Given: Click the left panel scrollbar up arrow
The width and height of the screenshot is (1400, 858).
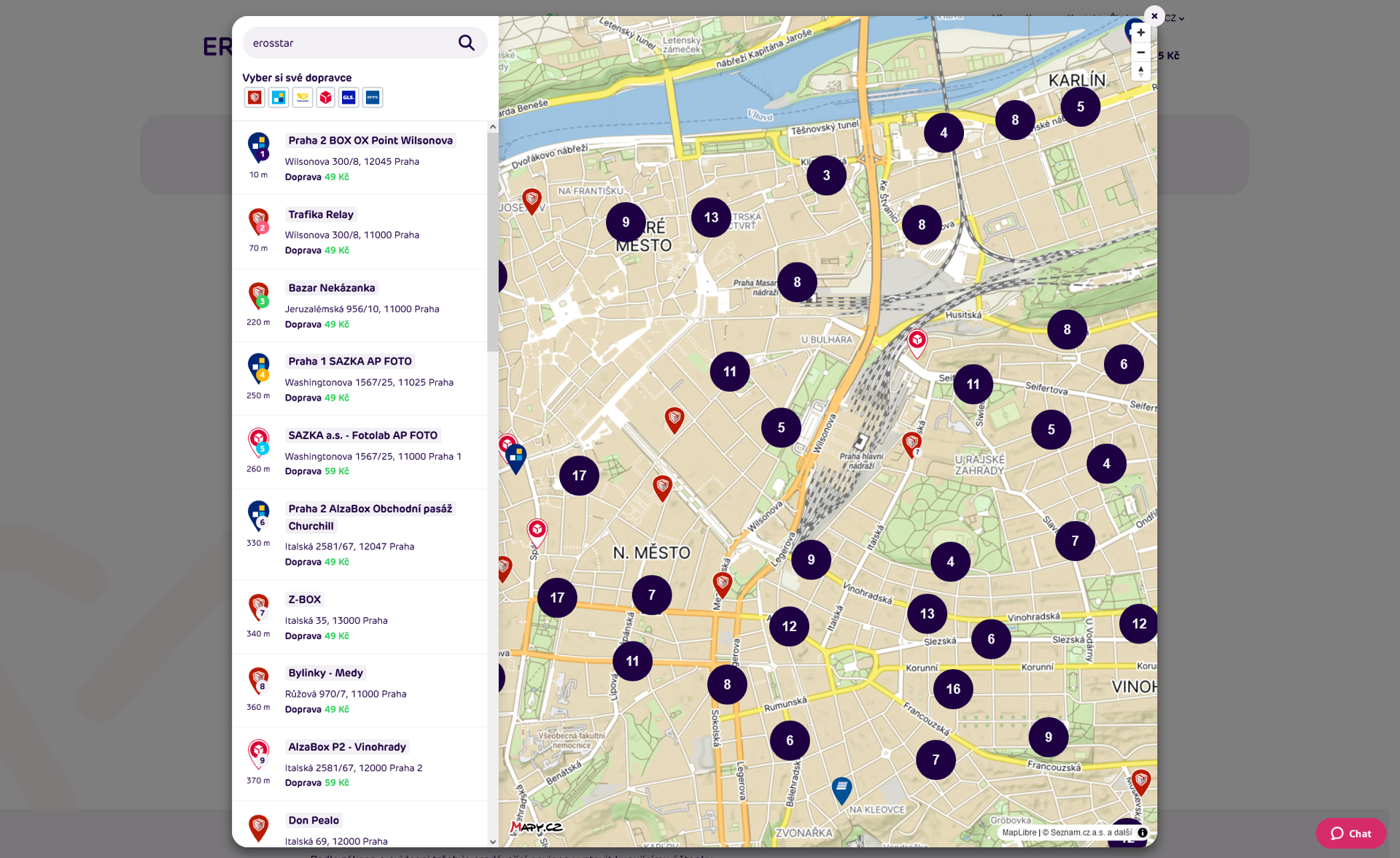Looking at the screenshot, I should [x=493, y=127].
